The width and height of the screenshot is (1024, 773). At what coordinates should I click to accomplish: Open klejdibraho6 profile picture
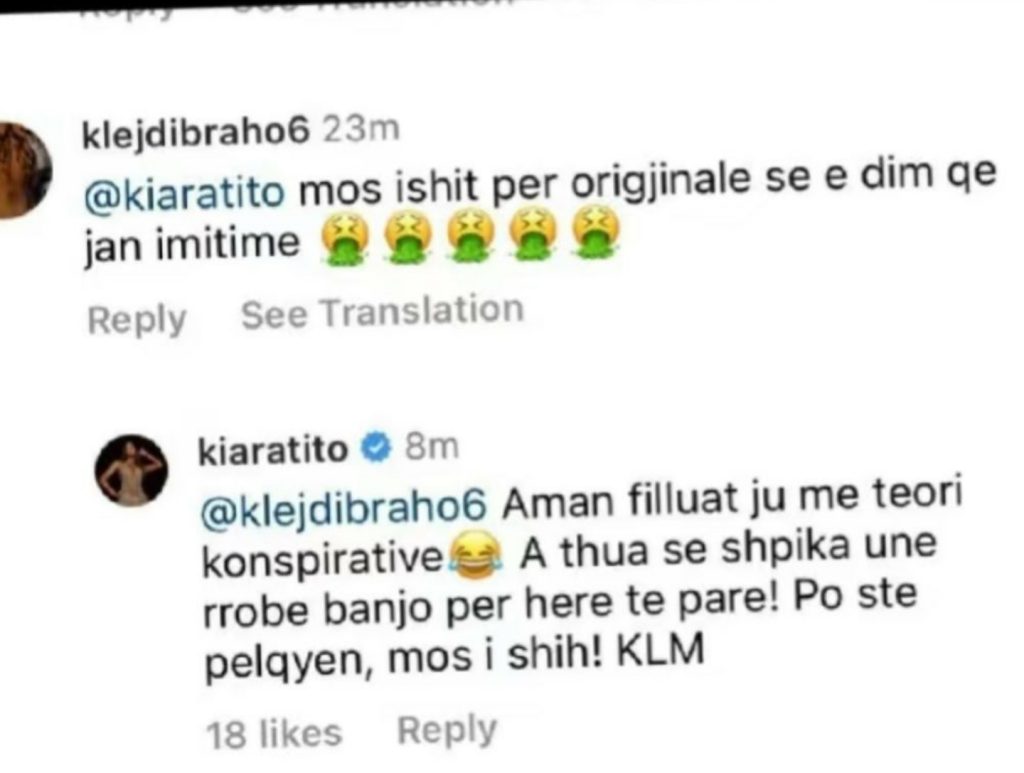point(25,171)
